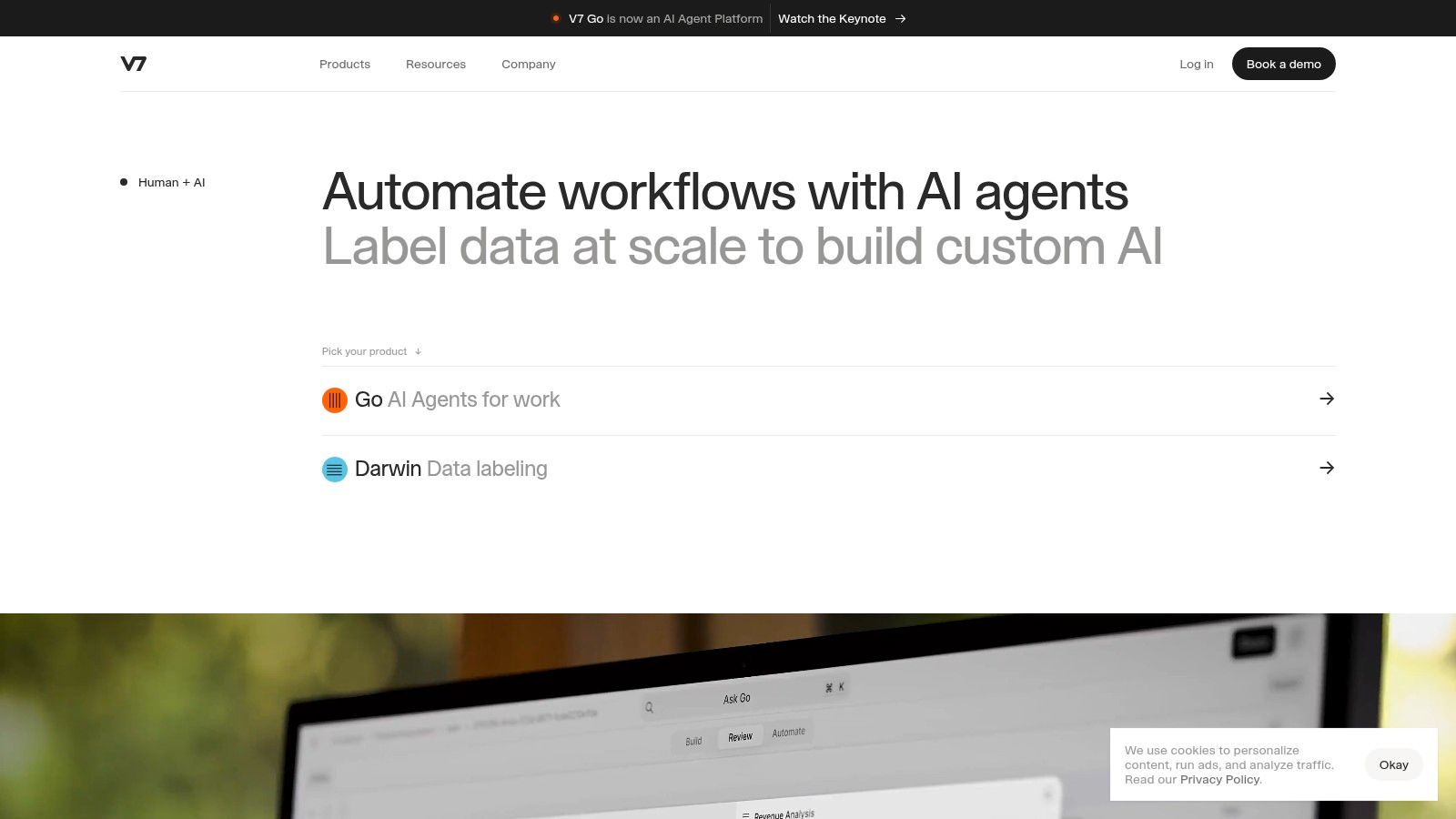The image size is (1456, 819).
Task: Click the blue Darwin product icon
Action: point(335,470)
